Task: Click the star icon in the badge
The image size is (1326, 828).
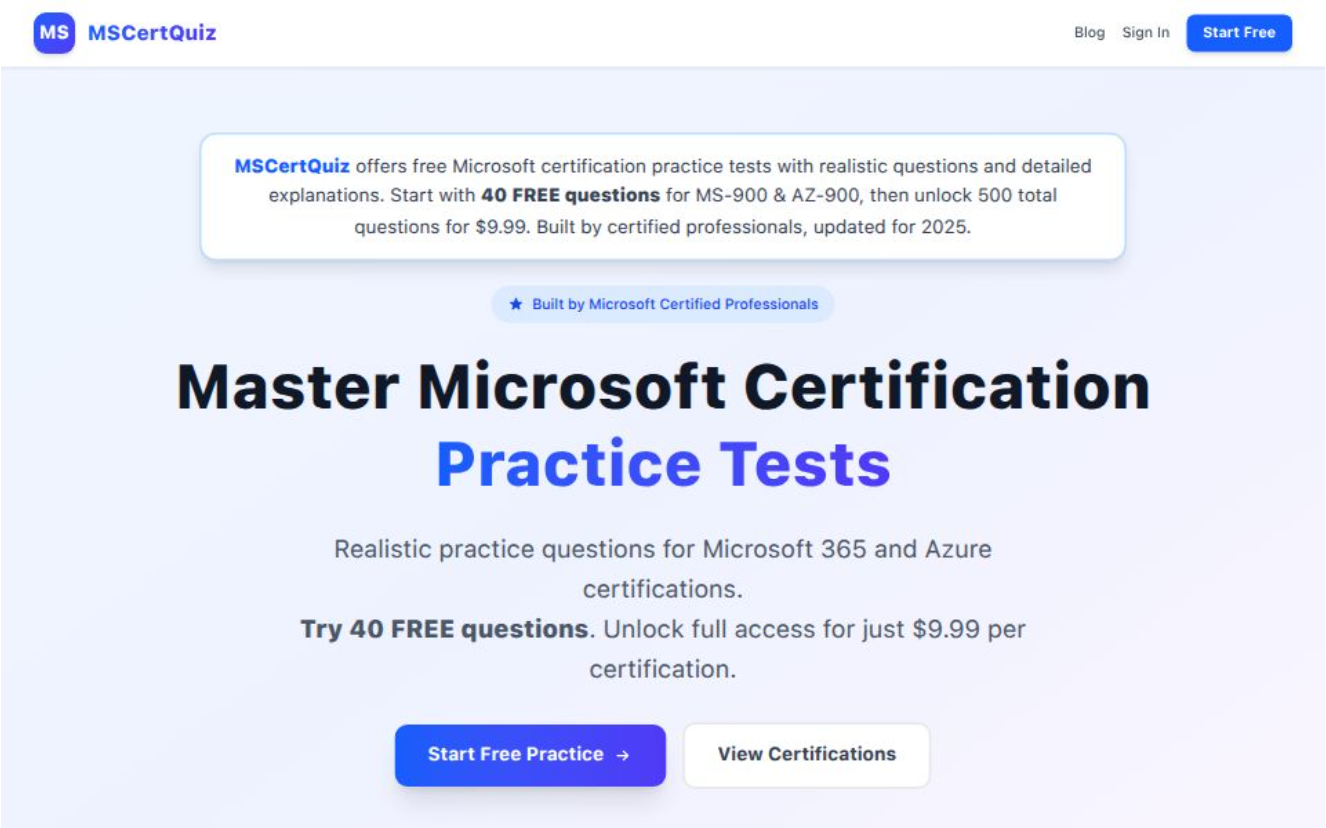Action: click(x=516, y=304)
